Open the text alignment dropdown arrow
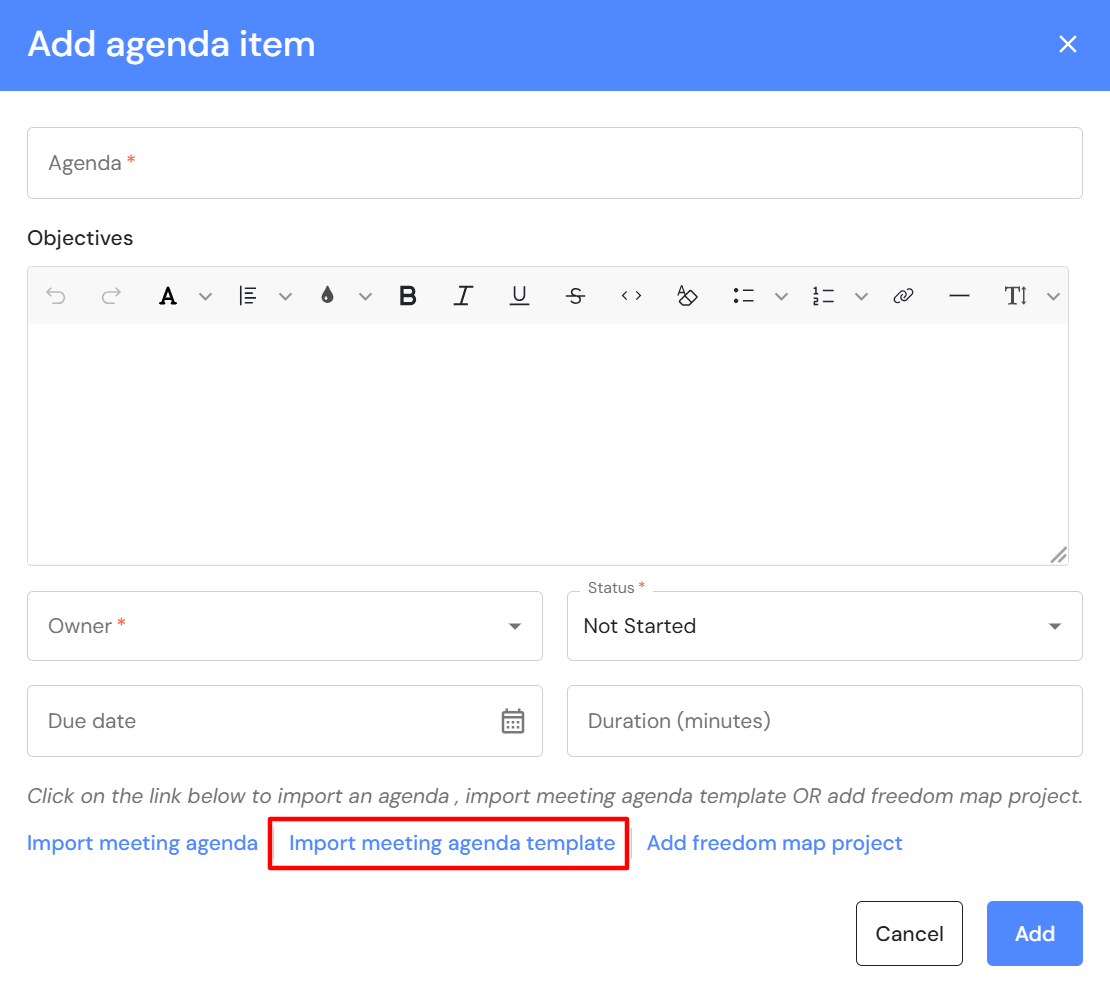 [x=285, y=296]
